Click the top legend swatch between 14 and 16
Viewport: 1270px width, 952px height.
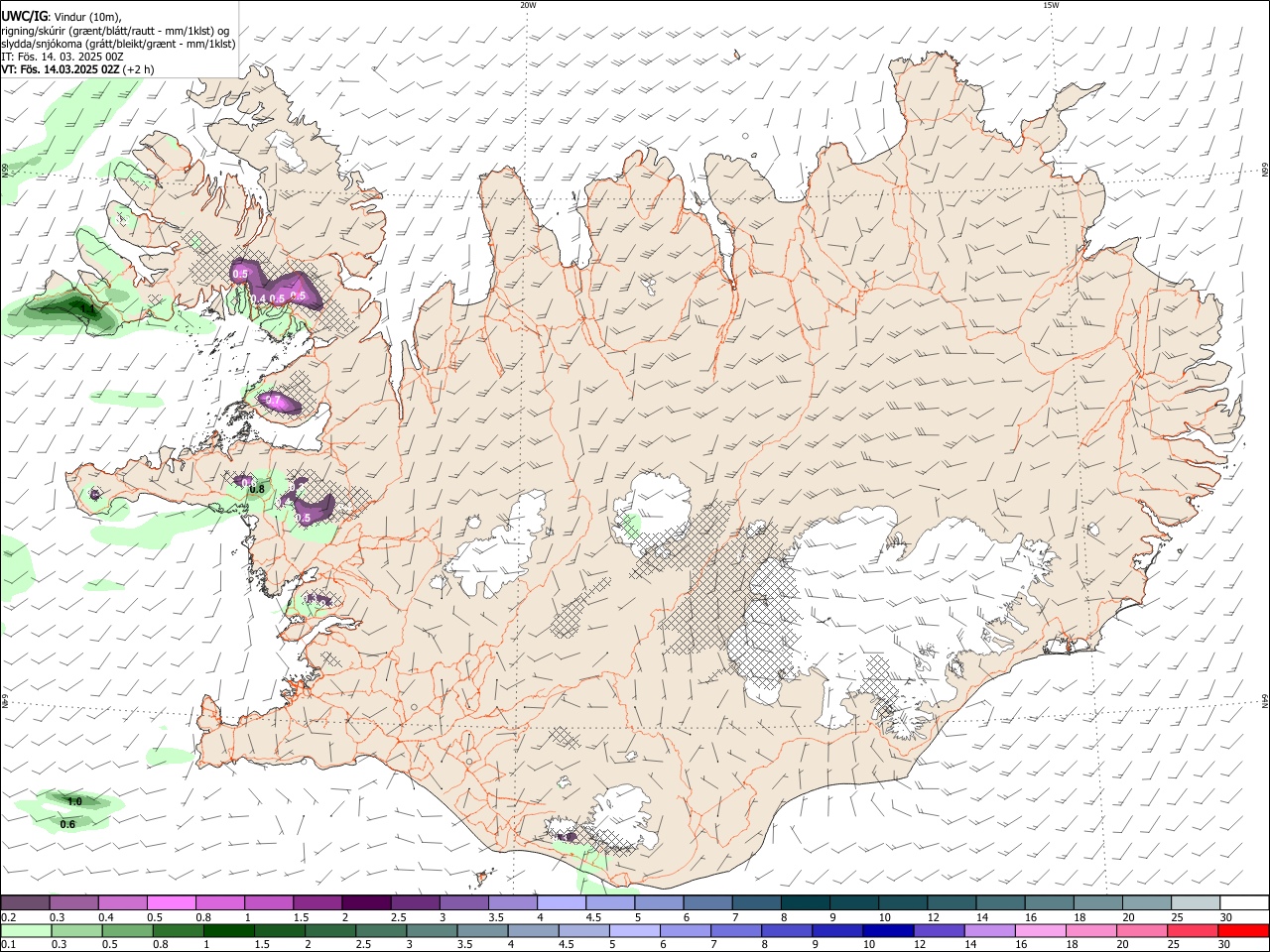[999, 902]
